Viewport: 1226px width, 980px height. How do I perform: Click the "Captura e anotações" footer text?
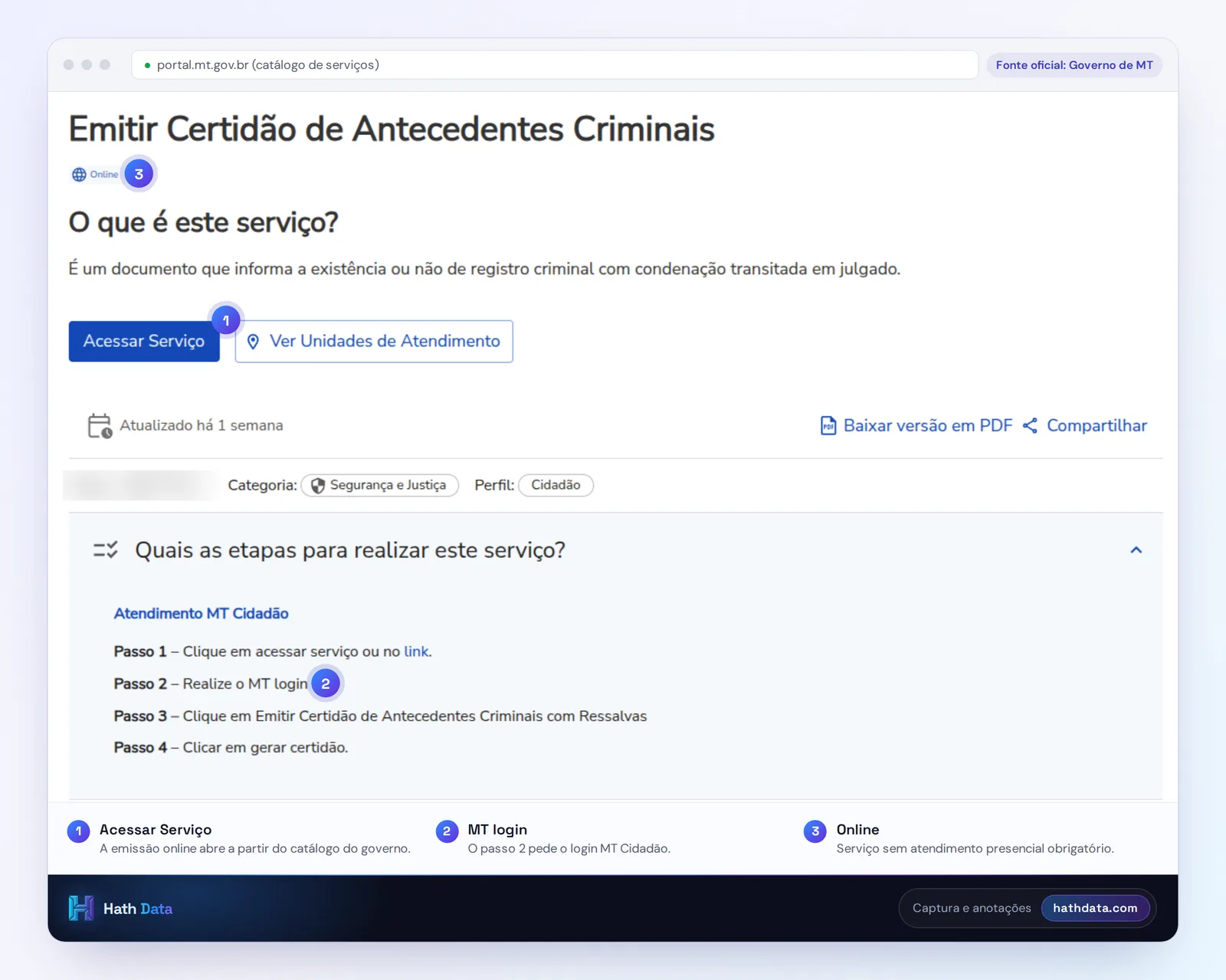tap(972, 909)
